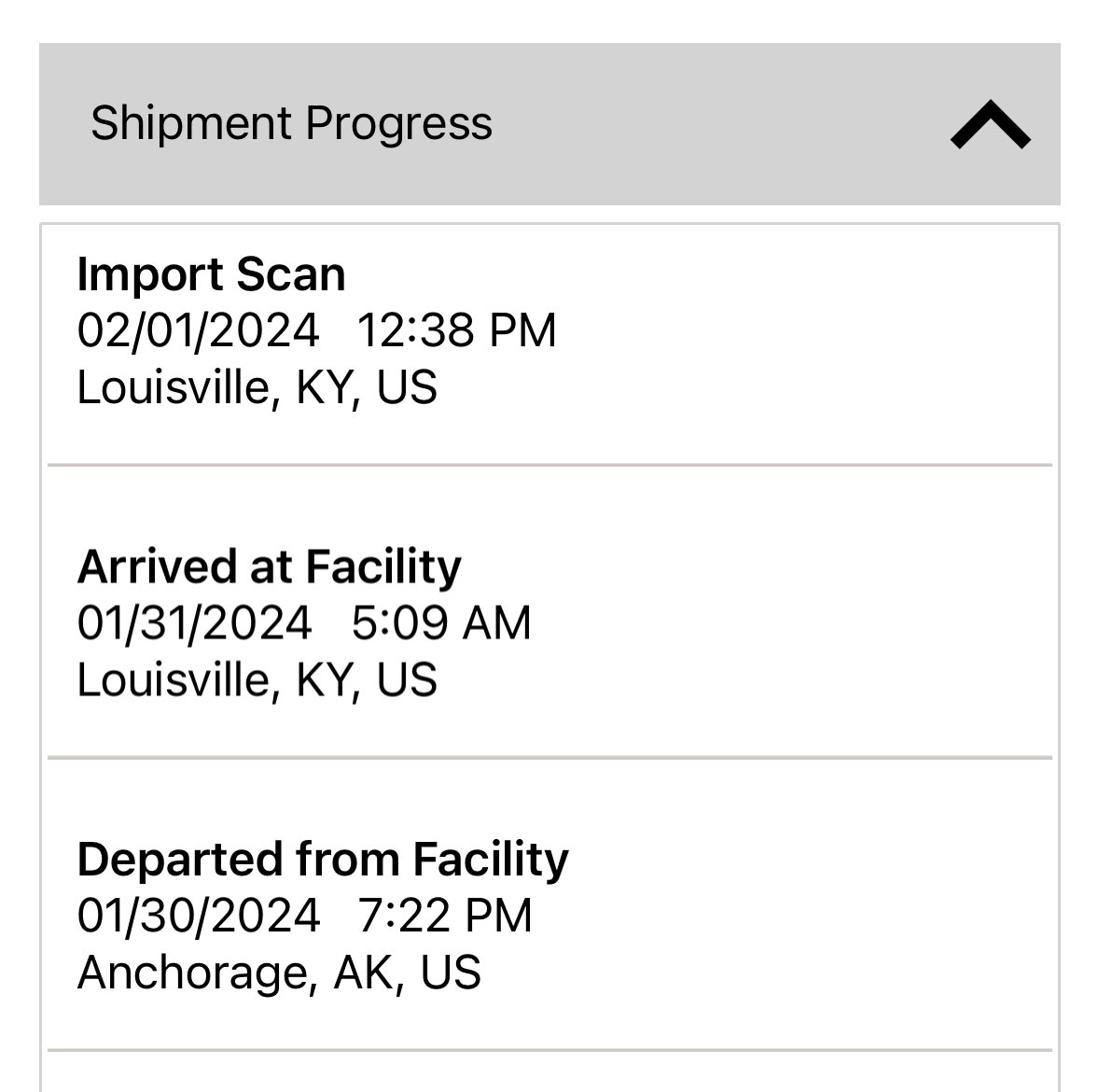This screenshot has width=1099, height=1092.
Task: Click the 7:22 PM departure time
Action: [444, 915]
